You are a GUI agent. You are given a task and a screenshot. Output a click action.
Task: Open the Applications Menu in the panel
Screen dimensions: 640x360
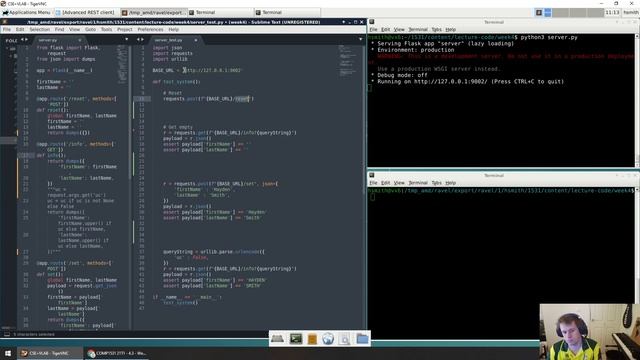[x=26, y=13]
